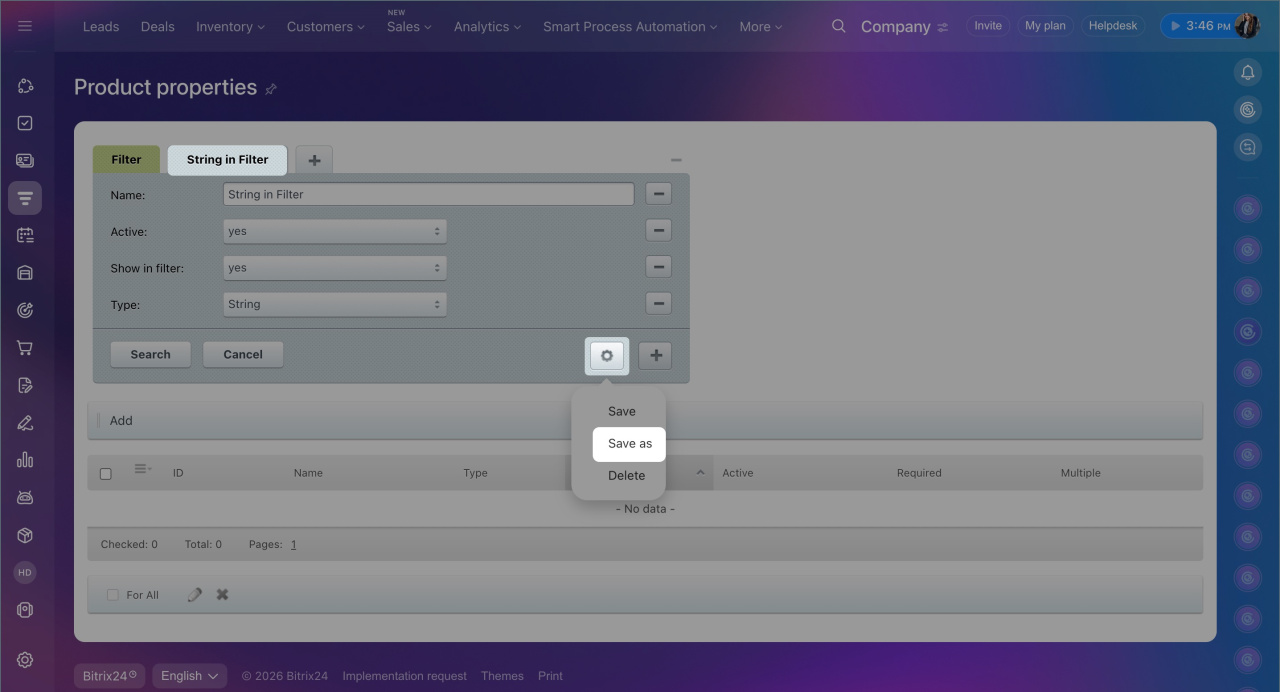Viewport: 1280px width, 692px height.
Task: Expand the English language selector
Action: (189, 676)
